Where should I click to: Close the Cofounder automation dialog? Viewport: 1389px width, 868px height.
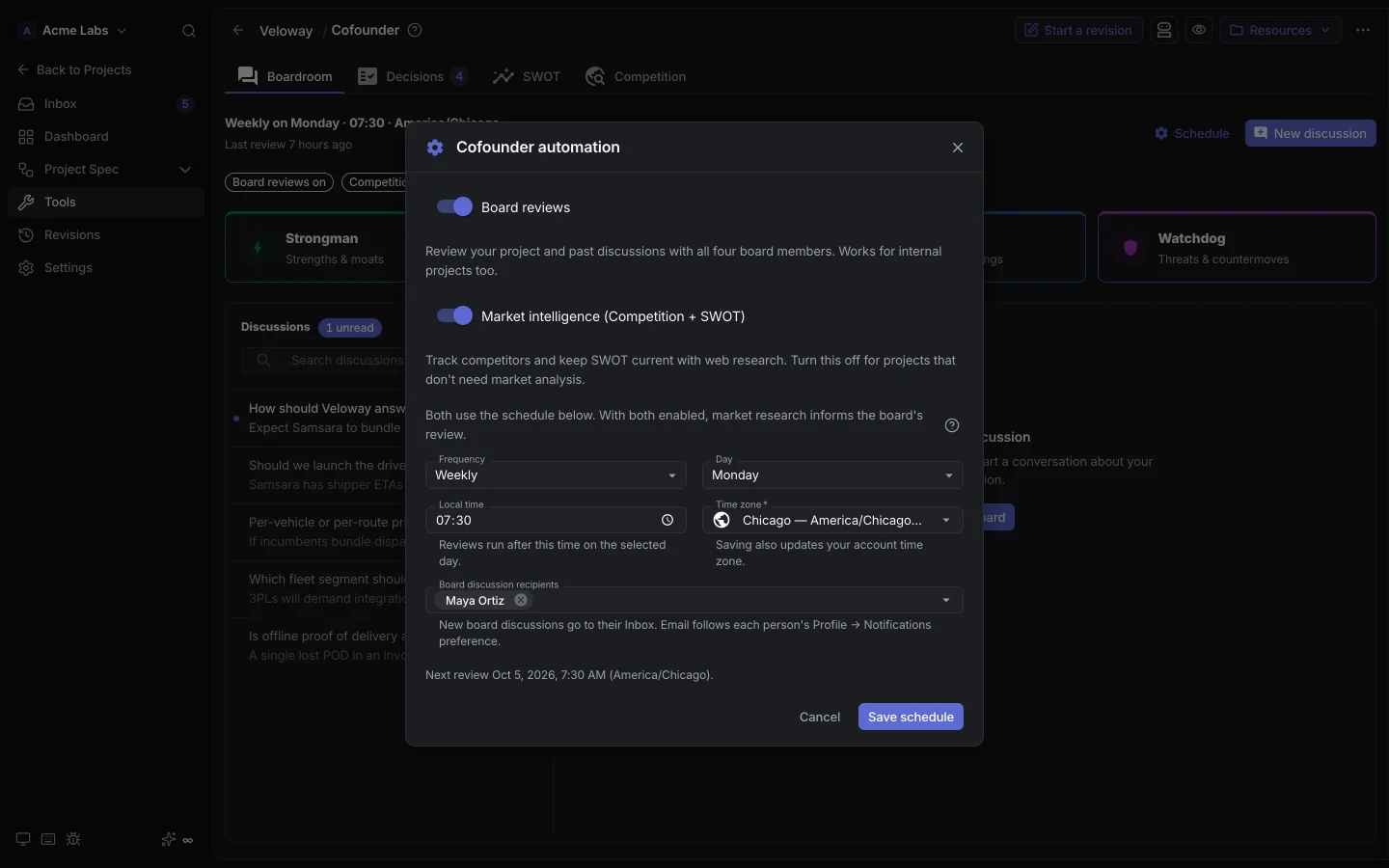click(958, 148)
